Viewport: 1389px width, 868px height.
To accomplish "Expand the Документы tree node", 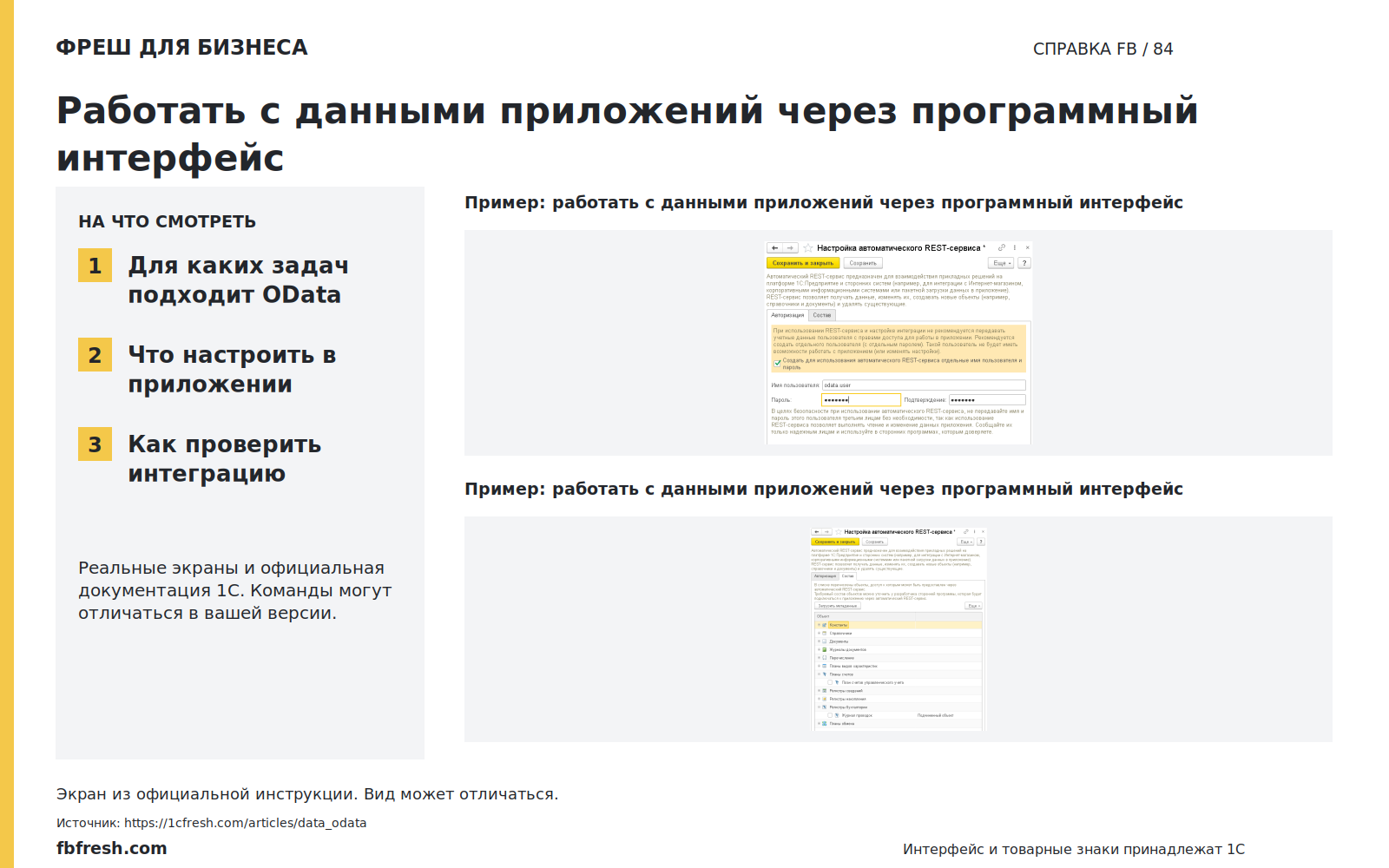I will (x=819, y=641).
